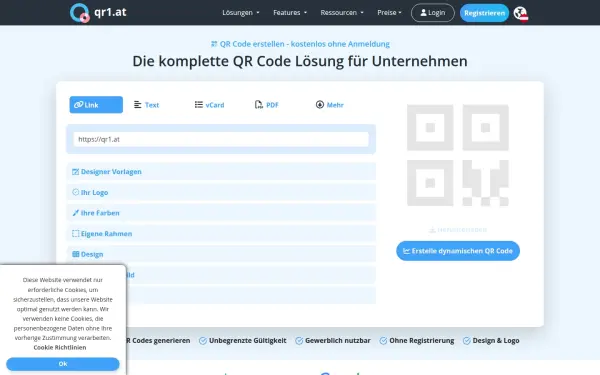600x375 pixels.
Task: Open the Lösungen dropdown menu
Action: click(x=241, y=13)
